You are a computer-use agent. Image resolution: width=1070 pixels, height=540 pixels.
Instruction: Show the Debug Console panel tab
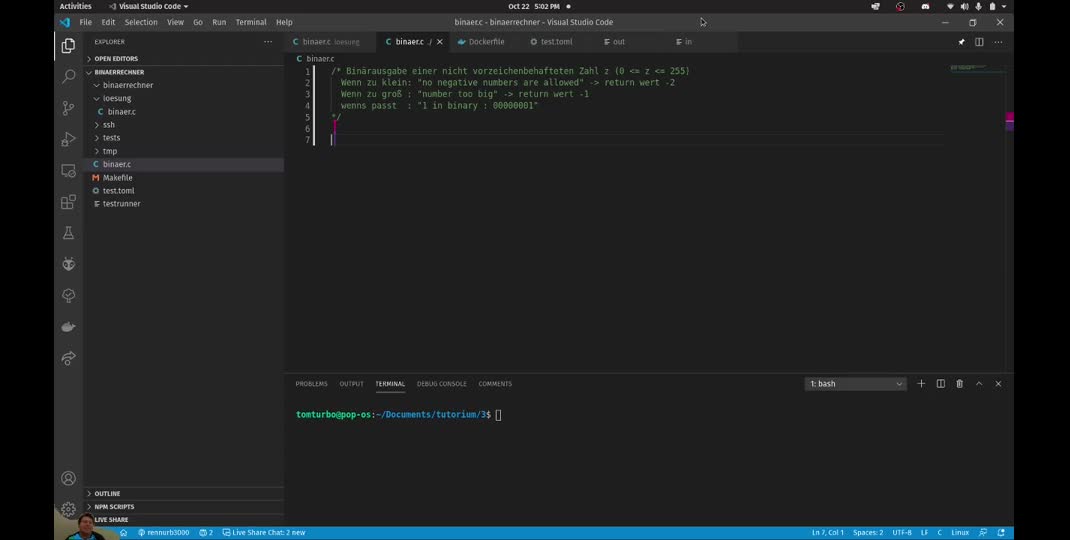pos(442,384)
